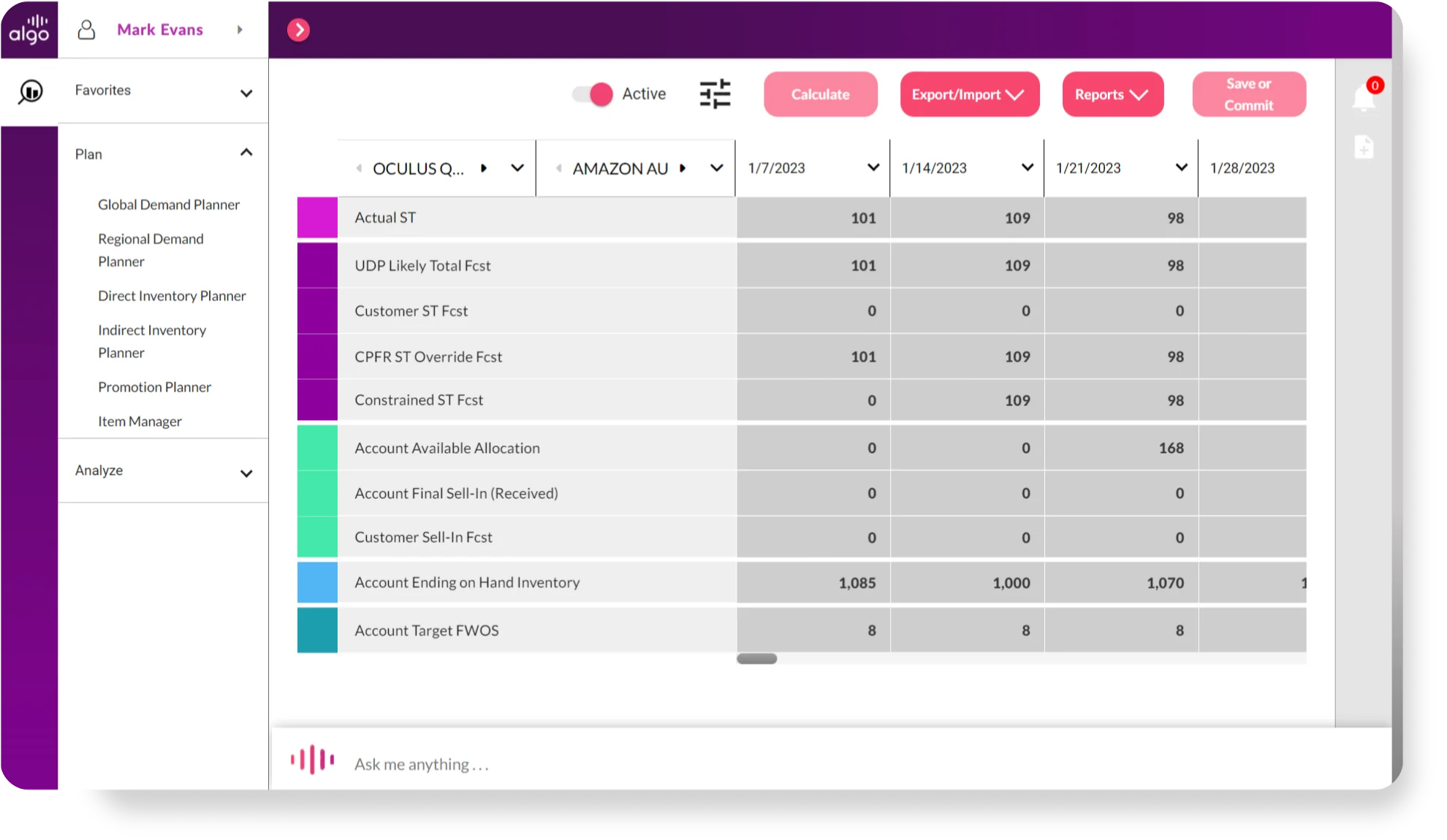Open Regional Demand Planner
The height and width of the screenshot is (840, 1447).
pyautogui.click(x=151, y=251)
